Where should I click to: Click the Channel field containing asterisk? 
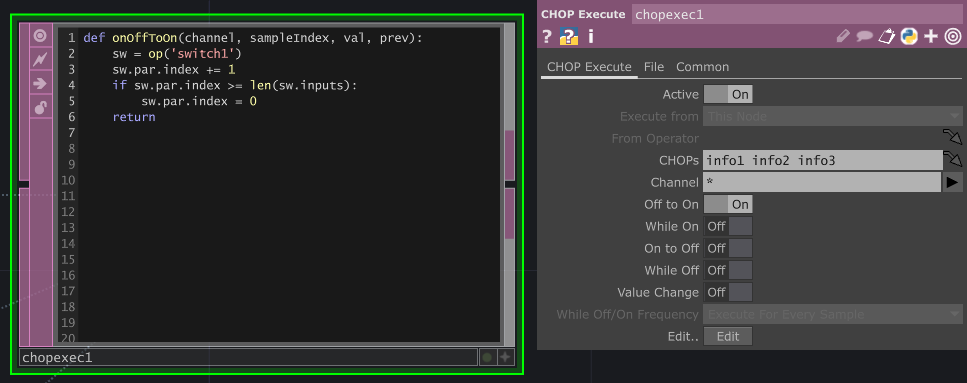[x=822, y=182]
